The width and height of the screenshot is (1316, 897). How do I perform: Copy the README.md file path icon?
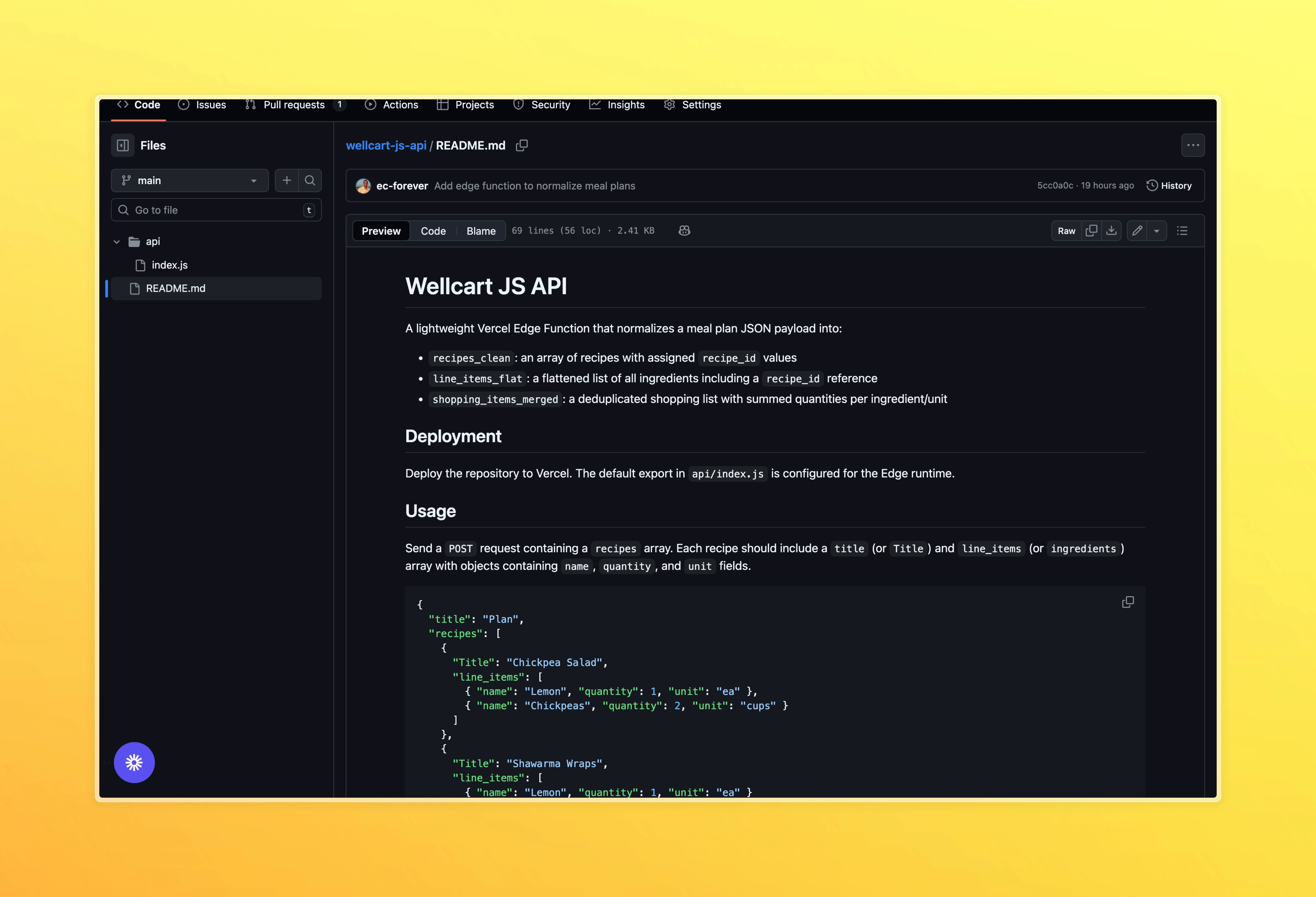click(521, 146)
